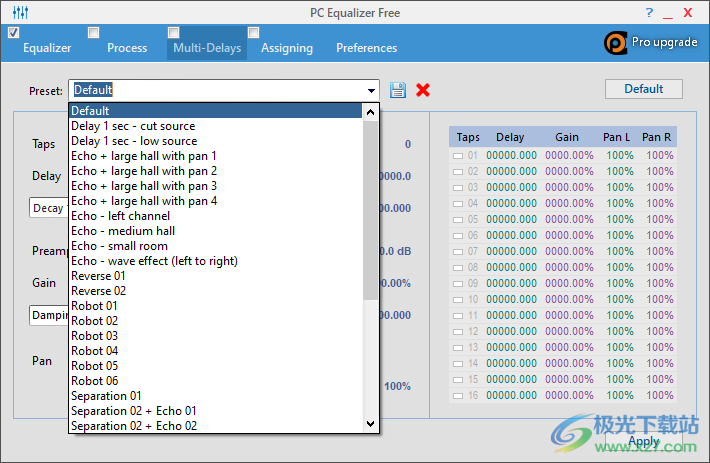
Task: Collapse the Preset dropdown using its arrow
Action: (371, 91)
